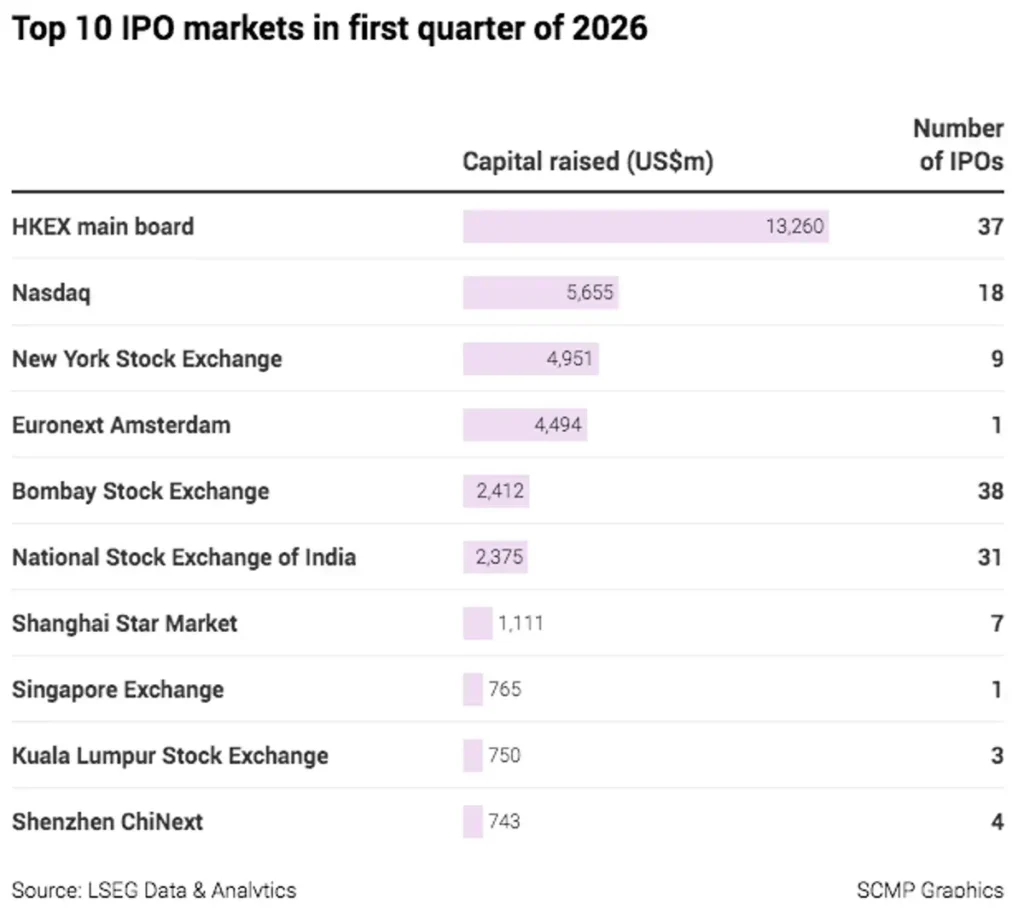The image size is (1024, 911).
Task: Click the "Capital raised (US$m)" column header
Action: pyautogui.click(x=587, y=162)
